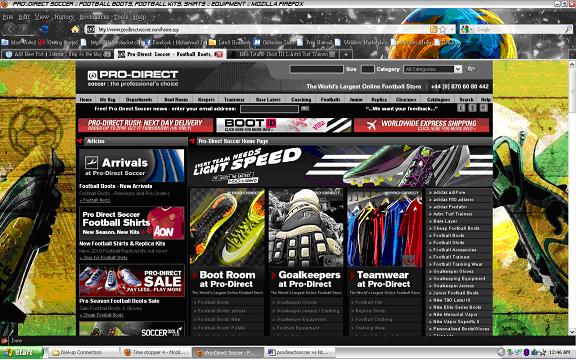Click the Goalkeeper Gloves sidebar link
Screen dimensions: 576x360
pos(453,271)
